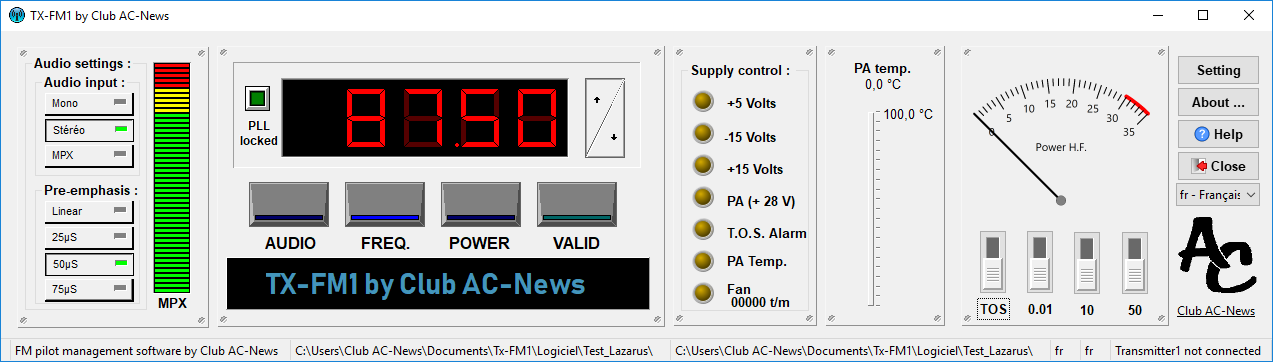Image resolution: width=1273 pixels, height=362 pixels.
Task: Choose 75µS pre-emphasis
Action: click(x=89, y=290)
